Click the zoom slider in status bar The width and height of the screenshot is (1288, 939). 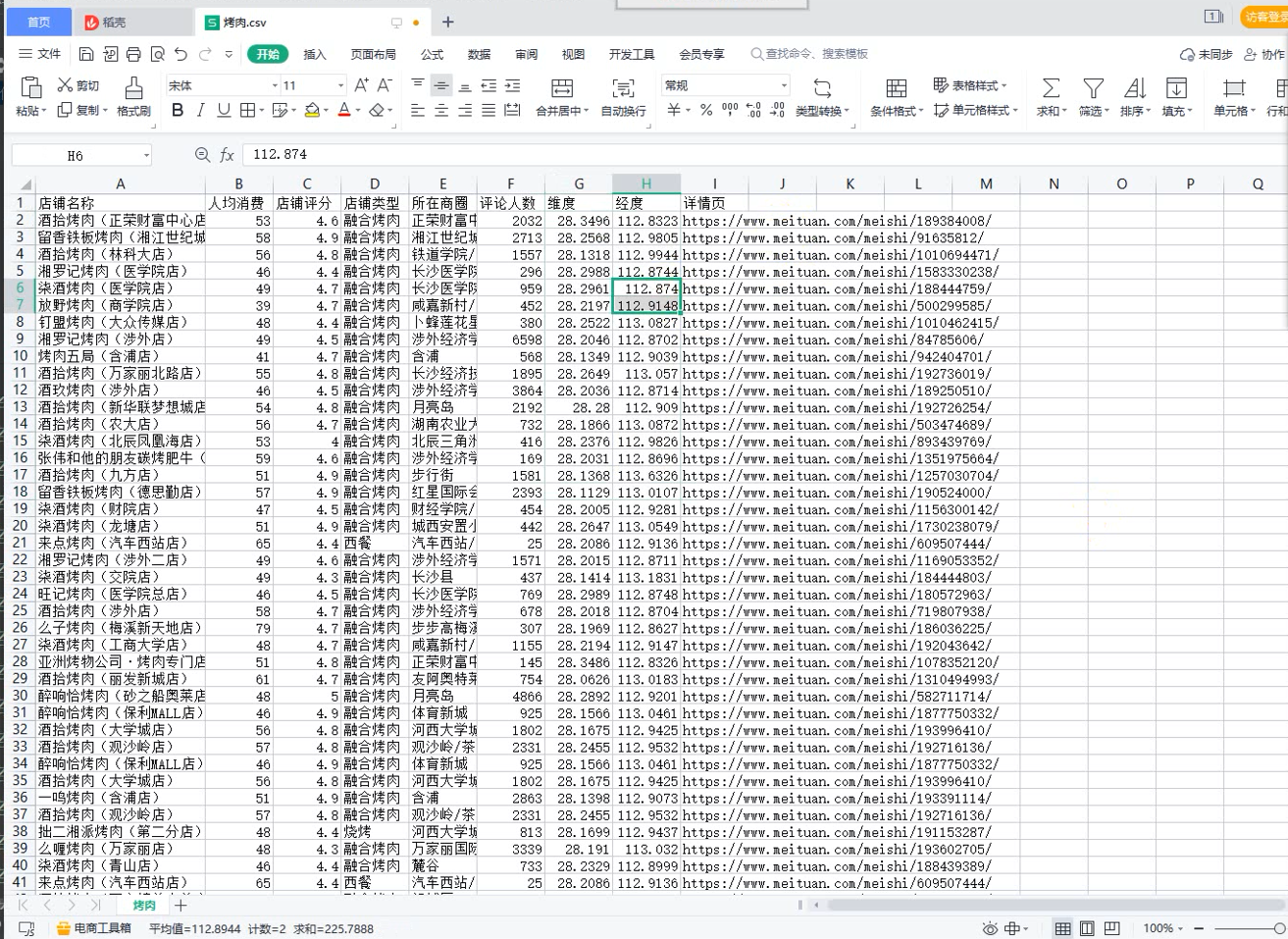click(x=1251, y=928)
